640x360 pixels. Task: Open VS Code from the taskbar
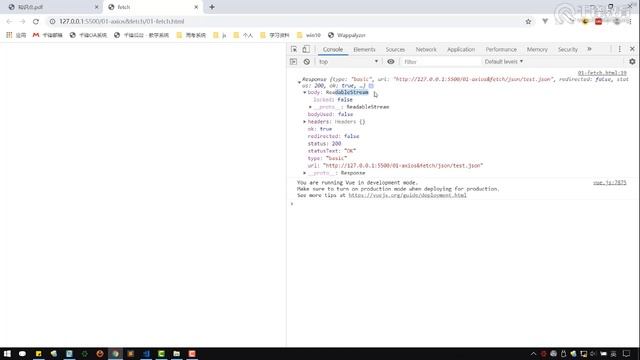pos(146,353)
